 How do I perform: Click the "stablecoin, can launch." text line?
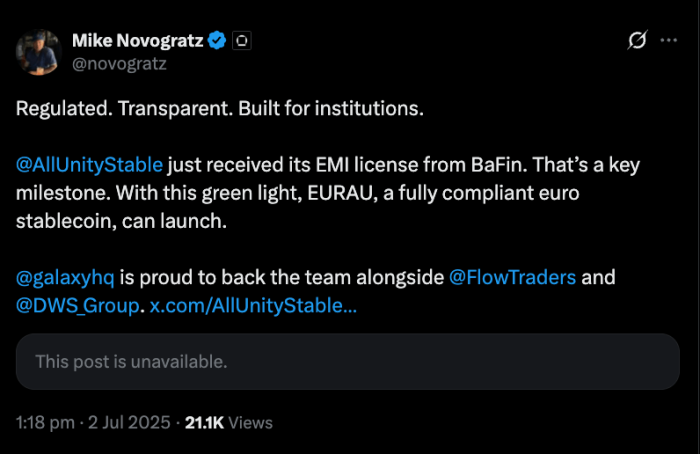[122, 220]
